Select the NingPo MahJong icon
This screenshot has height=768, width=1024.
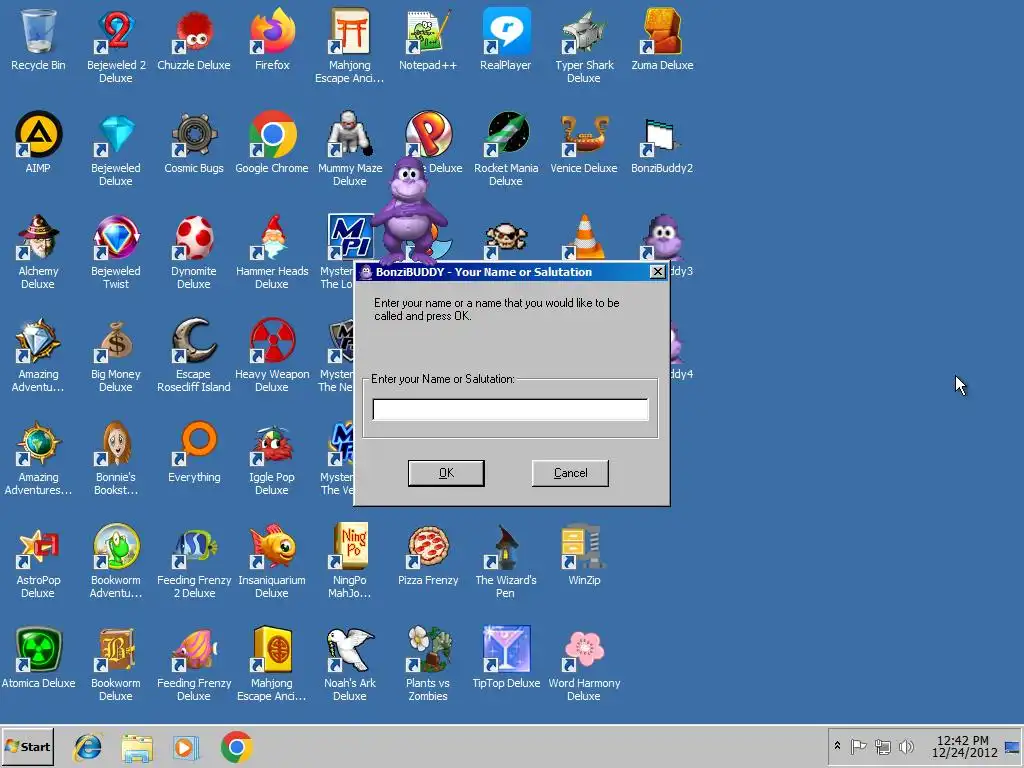(x=349, y=560)
